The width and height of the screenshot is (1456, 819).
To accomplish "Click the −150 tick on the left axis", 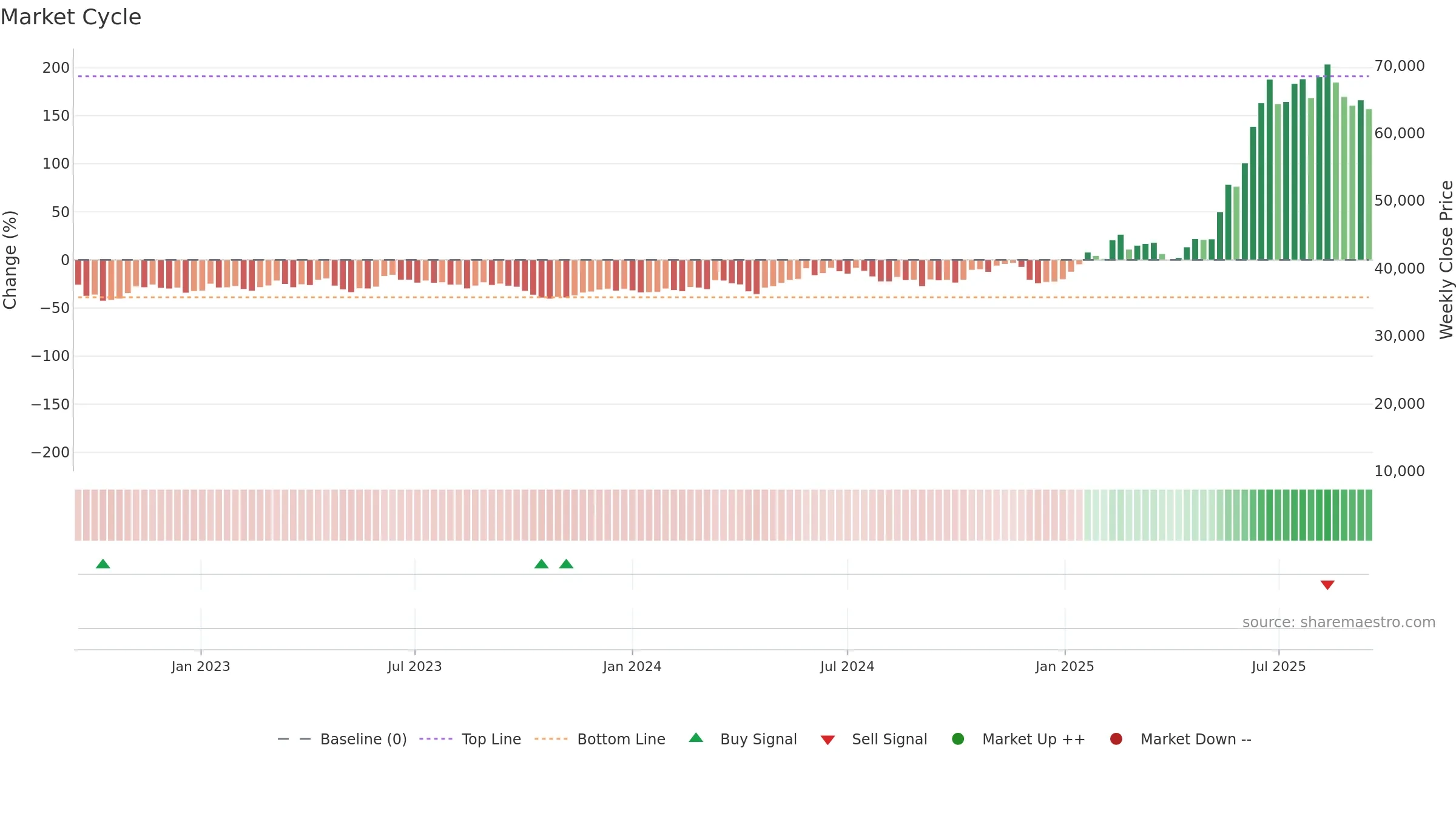I will pos(50,405).
